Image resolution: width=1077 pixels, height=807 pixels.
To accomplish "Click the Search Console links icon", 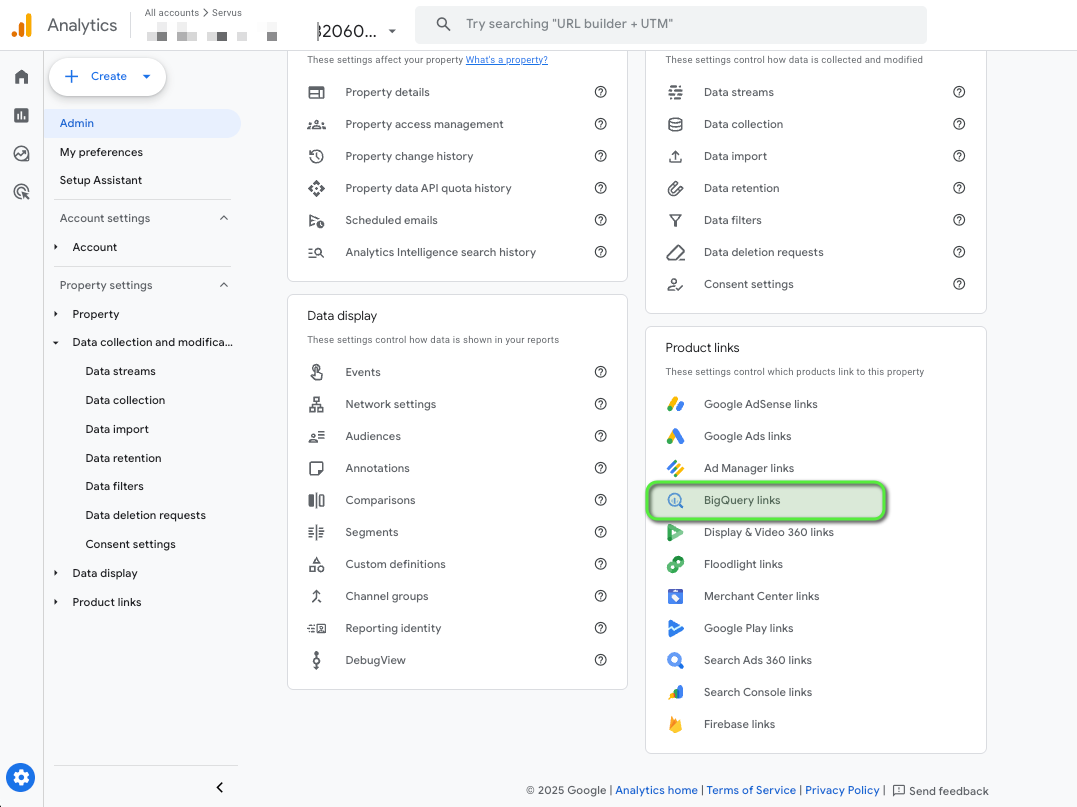I will 675,692.
